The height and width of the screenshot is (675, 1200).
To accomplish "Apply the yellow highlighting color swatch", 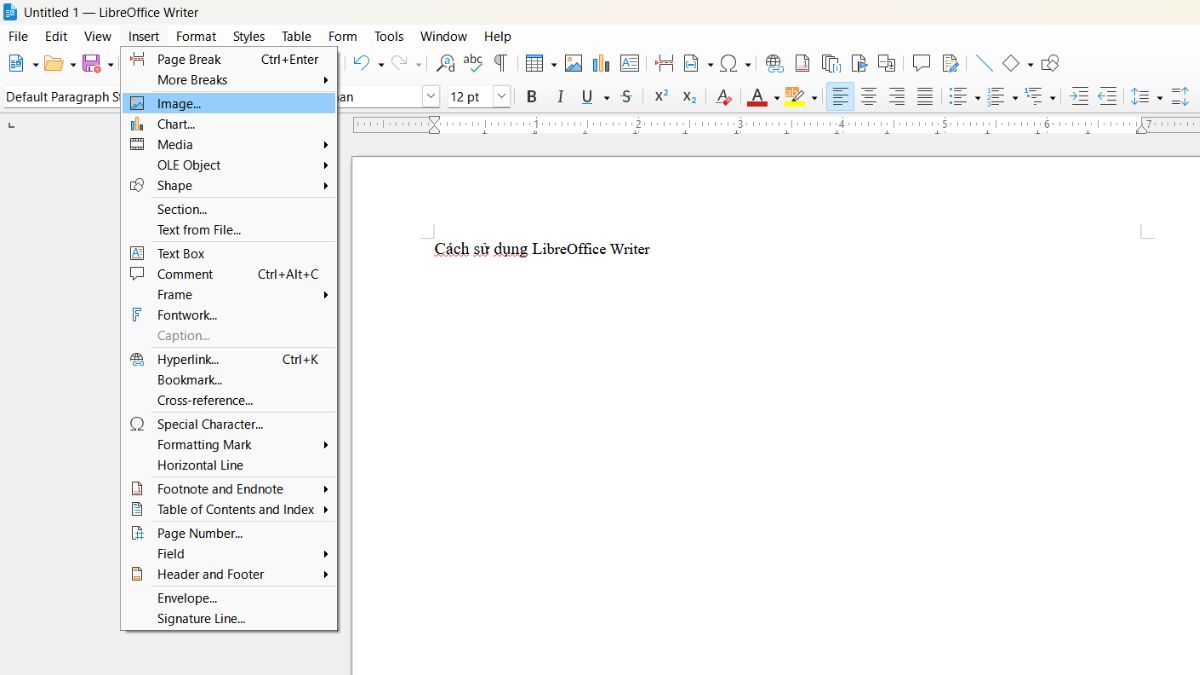I will click(795, 97).
